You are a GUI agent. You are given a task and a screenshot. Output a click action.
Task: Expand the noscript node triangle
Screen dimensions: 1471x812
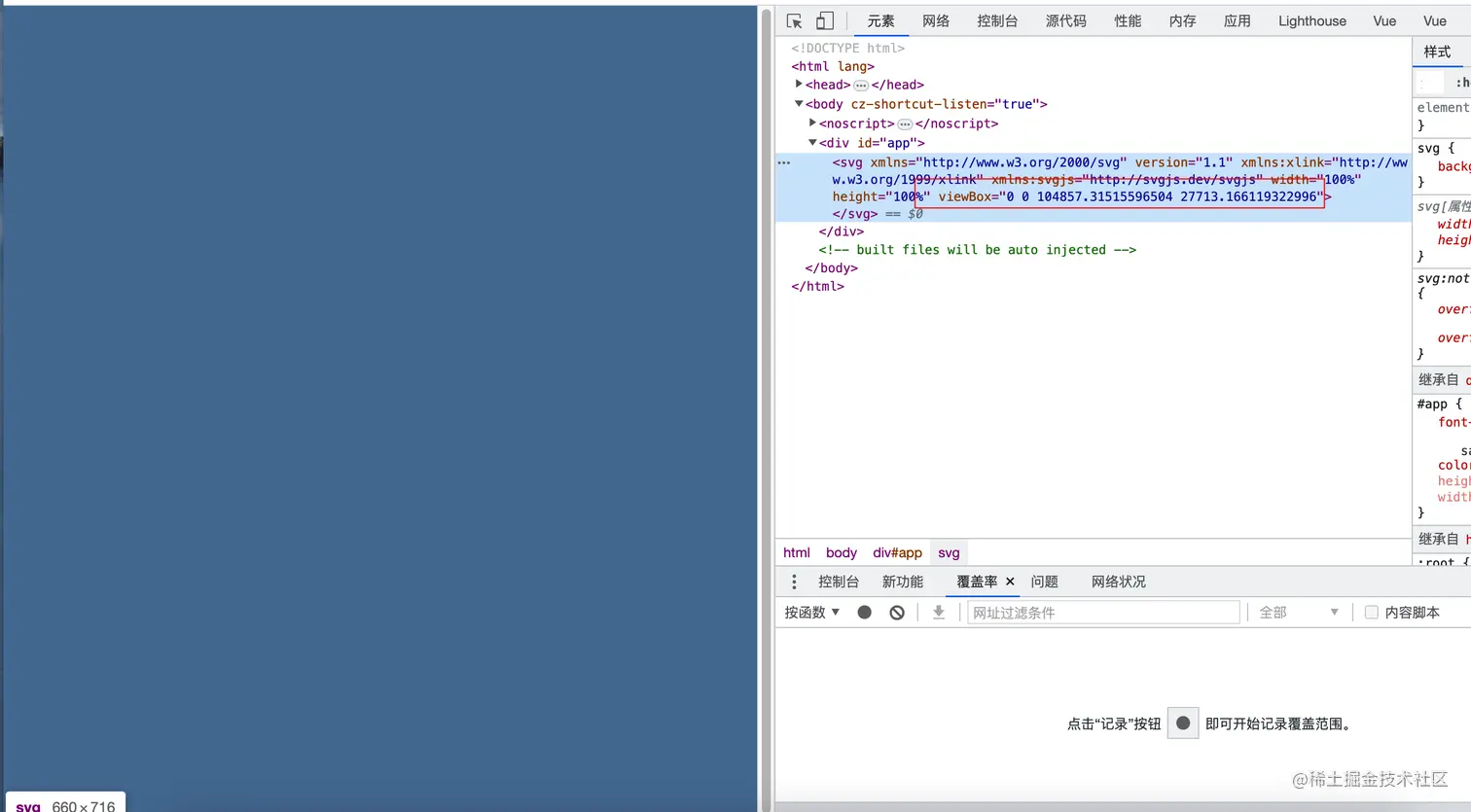click(x=812, y=124)
